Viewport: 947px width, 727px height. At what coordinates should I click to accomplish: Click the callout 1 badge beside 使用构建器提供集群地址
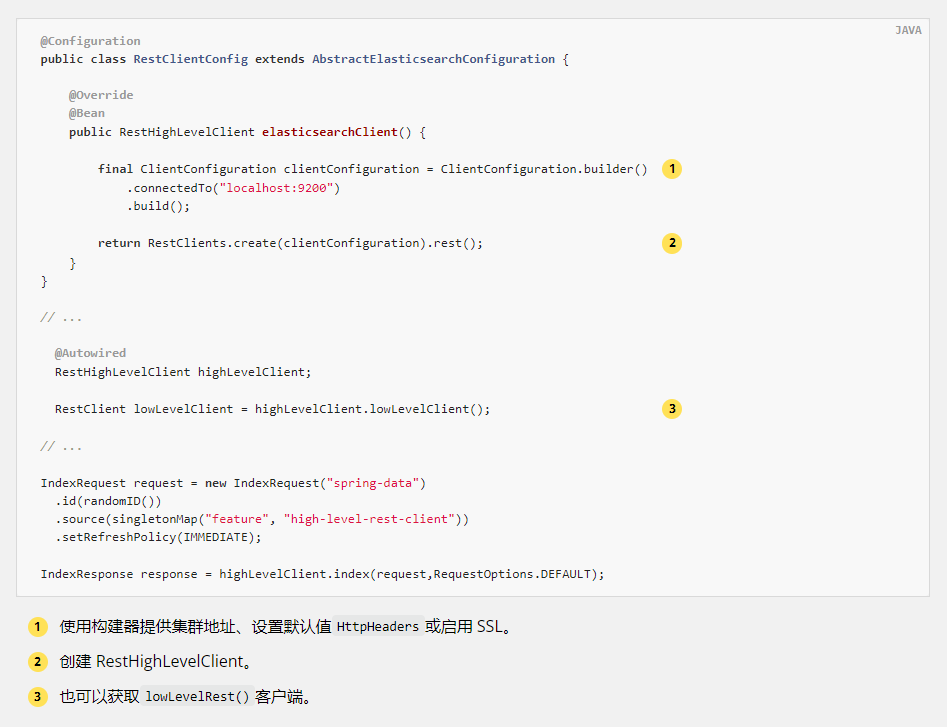coord(37,627)
